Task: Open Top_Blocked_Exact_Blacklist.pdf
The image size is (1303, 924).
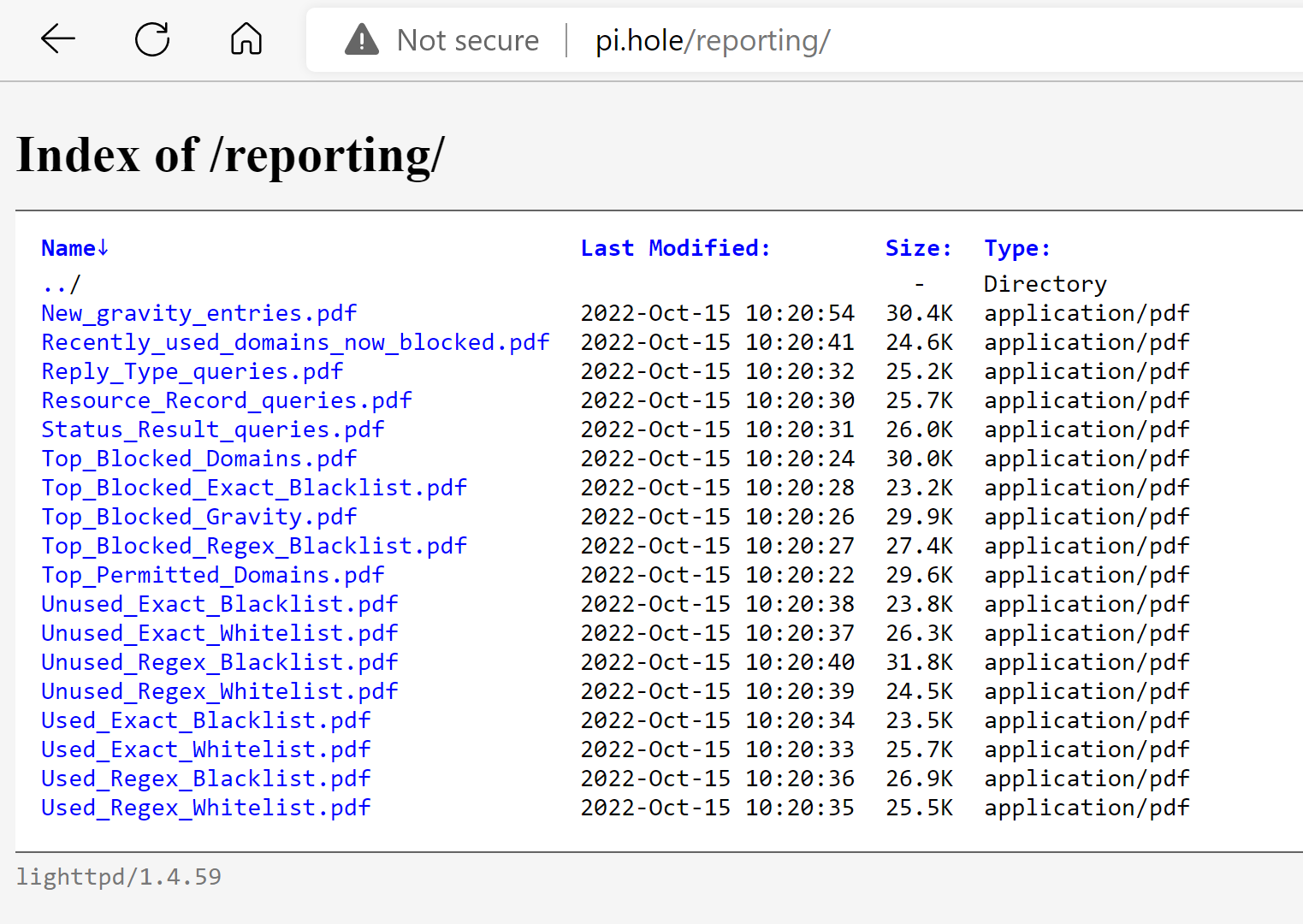Action: [x=253, y=487]
